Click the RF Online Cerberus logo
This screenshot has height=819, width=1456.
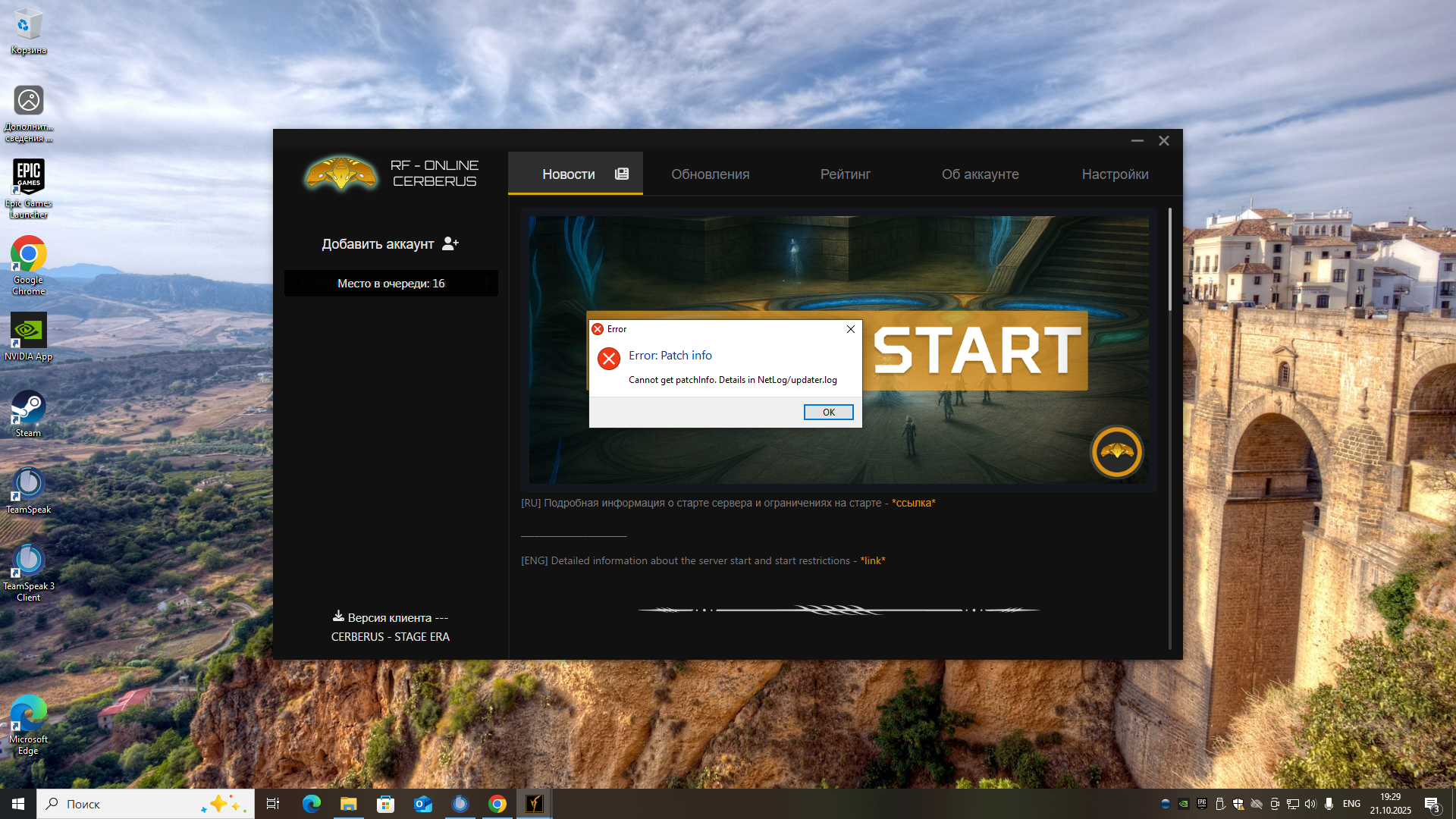tap(341, 173)
